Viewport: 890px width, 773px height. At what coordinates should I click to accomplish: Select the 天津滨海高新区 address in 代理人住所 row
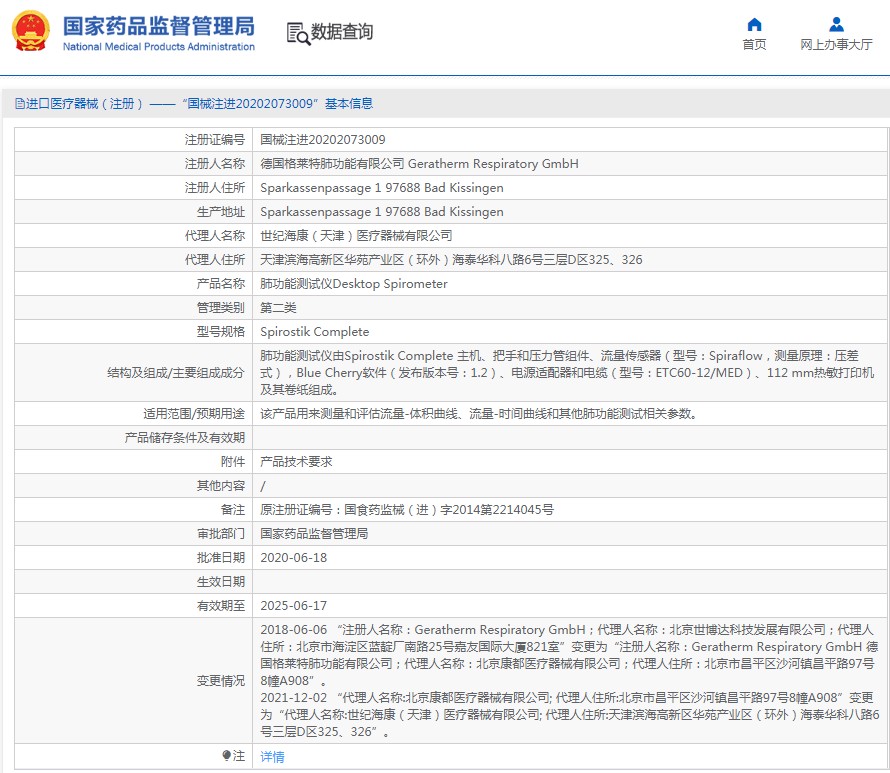[x=451, y=259]
